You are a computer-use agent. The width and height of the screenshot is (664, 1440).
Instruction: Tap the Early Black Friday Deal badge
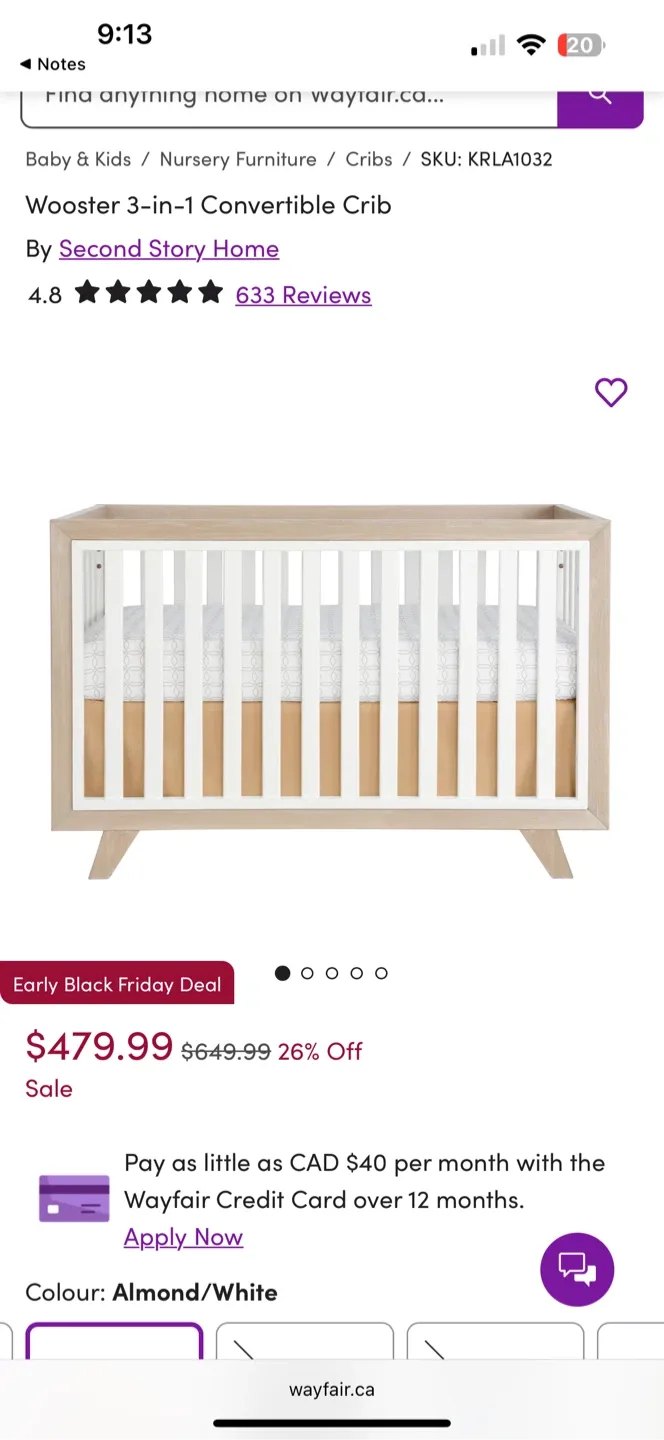coord(117,984)
